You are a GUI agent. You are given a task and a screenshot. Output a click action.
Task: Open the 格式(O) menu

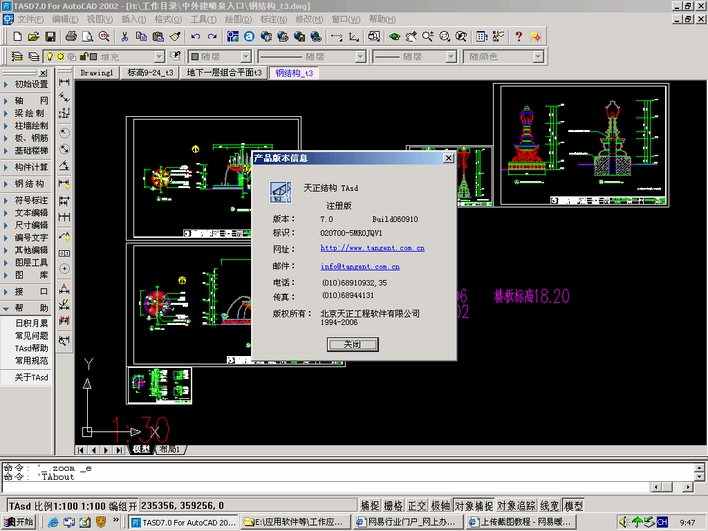[168, 19]
